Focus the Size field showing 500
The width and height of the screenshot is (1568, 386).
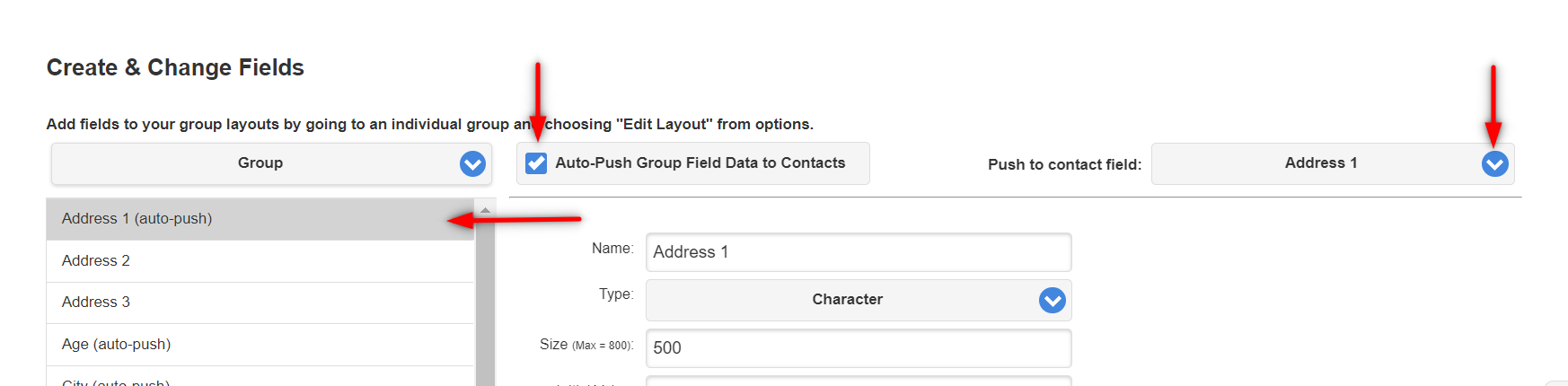point(859,348)
